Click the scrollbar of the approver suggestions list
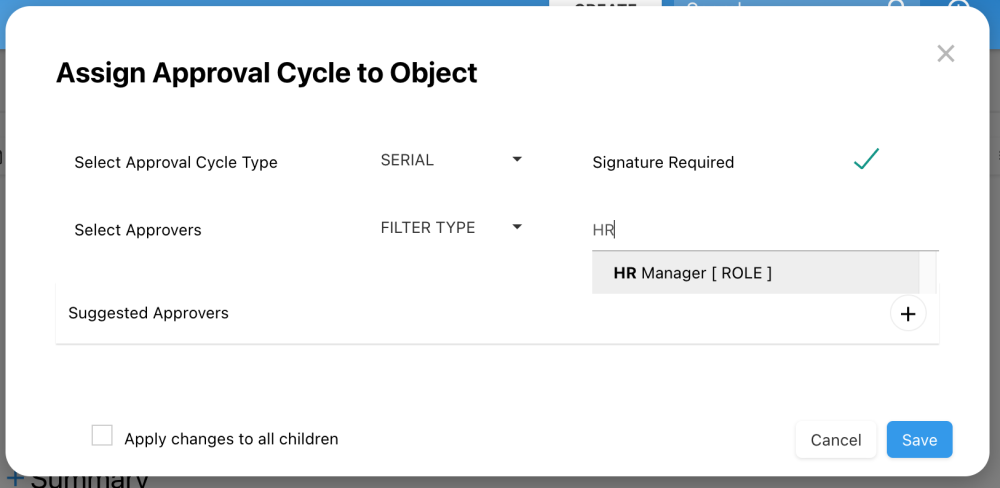 [x=928, y=272]
